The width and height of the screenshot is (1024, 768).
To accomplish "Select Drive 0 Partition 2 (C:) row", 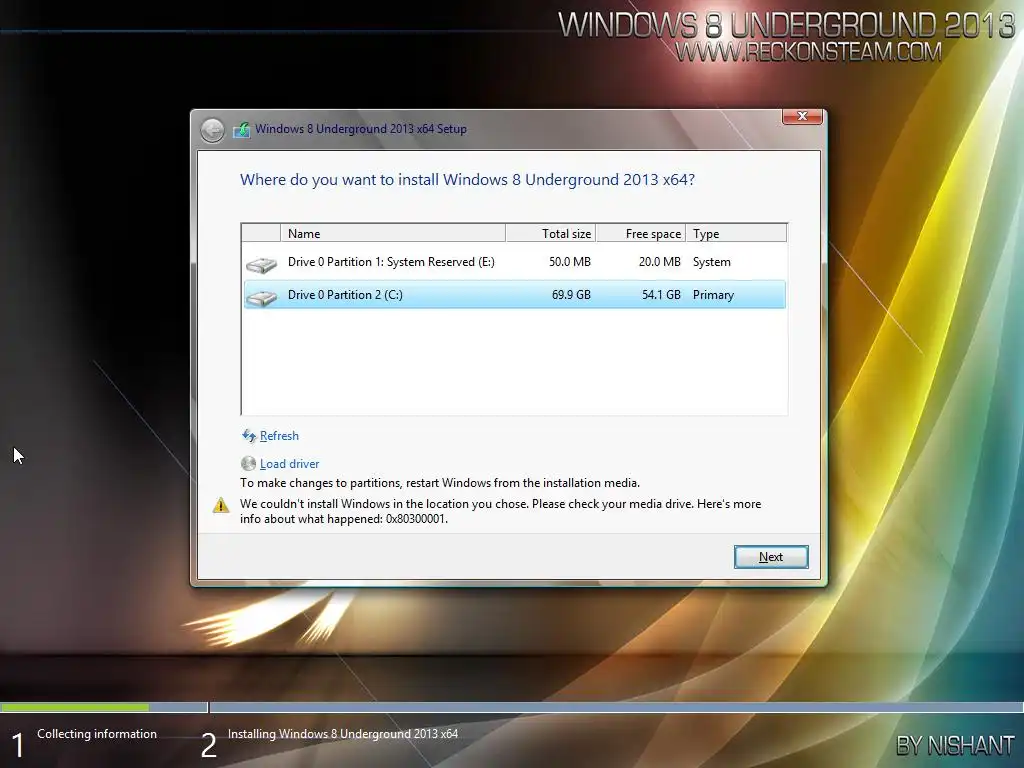I will (x=515, y=295).
